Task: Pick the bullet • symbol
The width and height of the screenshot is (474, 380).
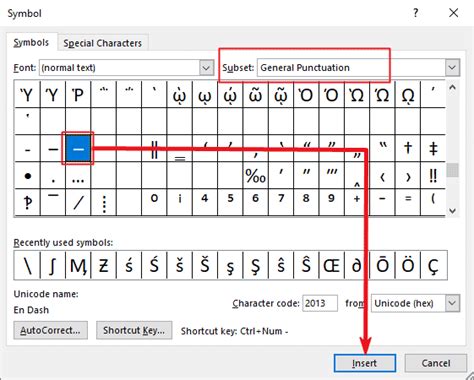Action: (27, 176)
